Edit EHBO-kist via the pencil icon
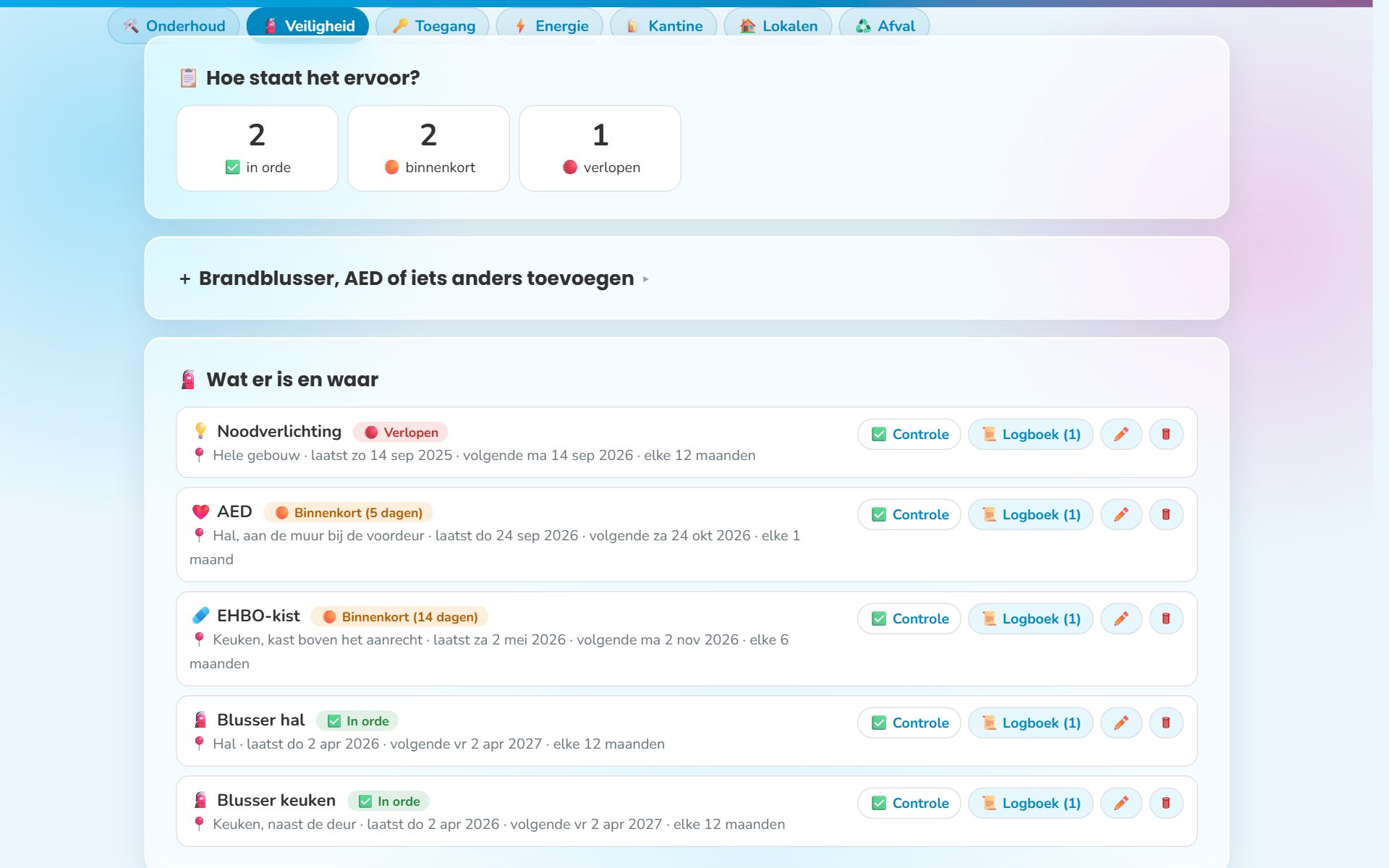 (1121, 618)
